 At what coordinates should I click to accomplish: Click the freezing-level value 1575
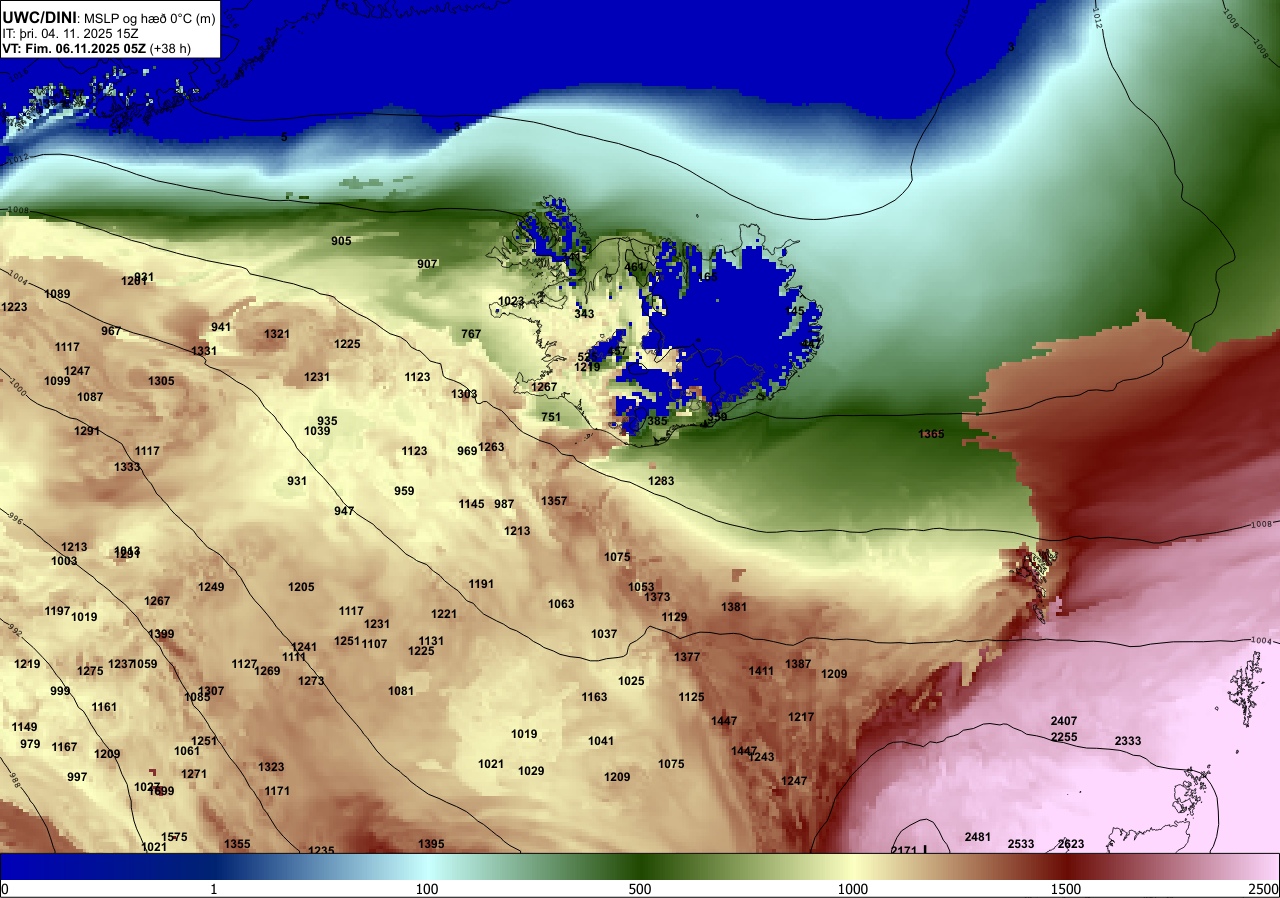174,837
